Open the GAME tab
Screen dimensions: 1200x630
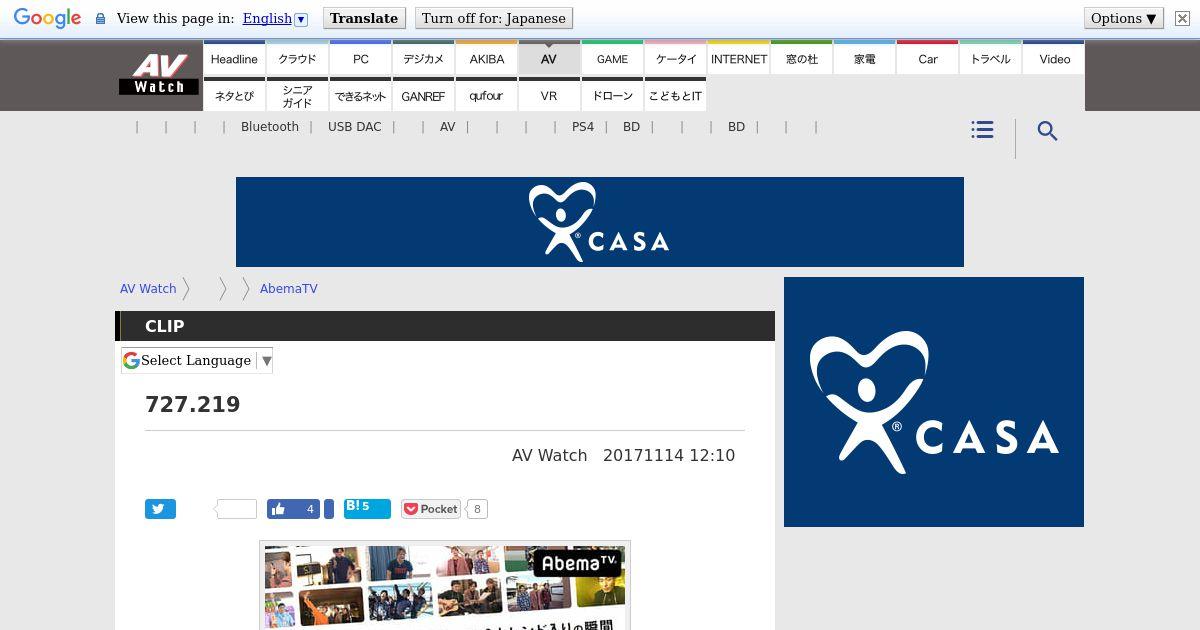pos(612,58)
